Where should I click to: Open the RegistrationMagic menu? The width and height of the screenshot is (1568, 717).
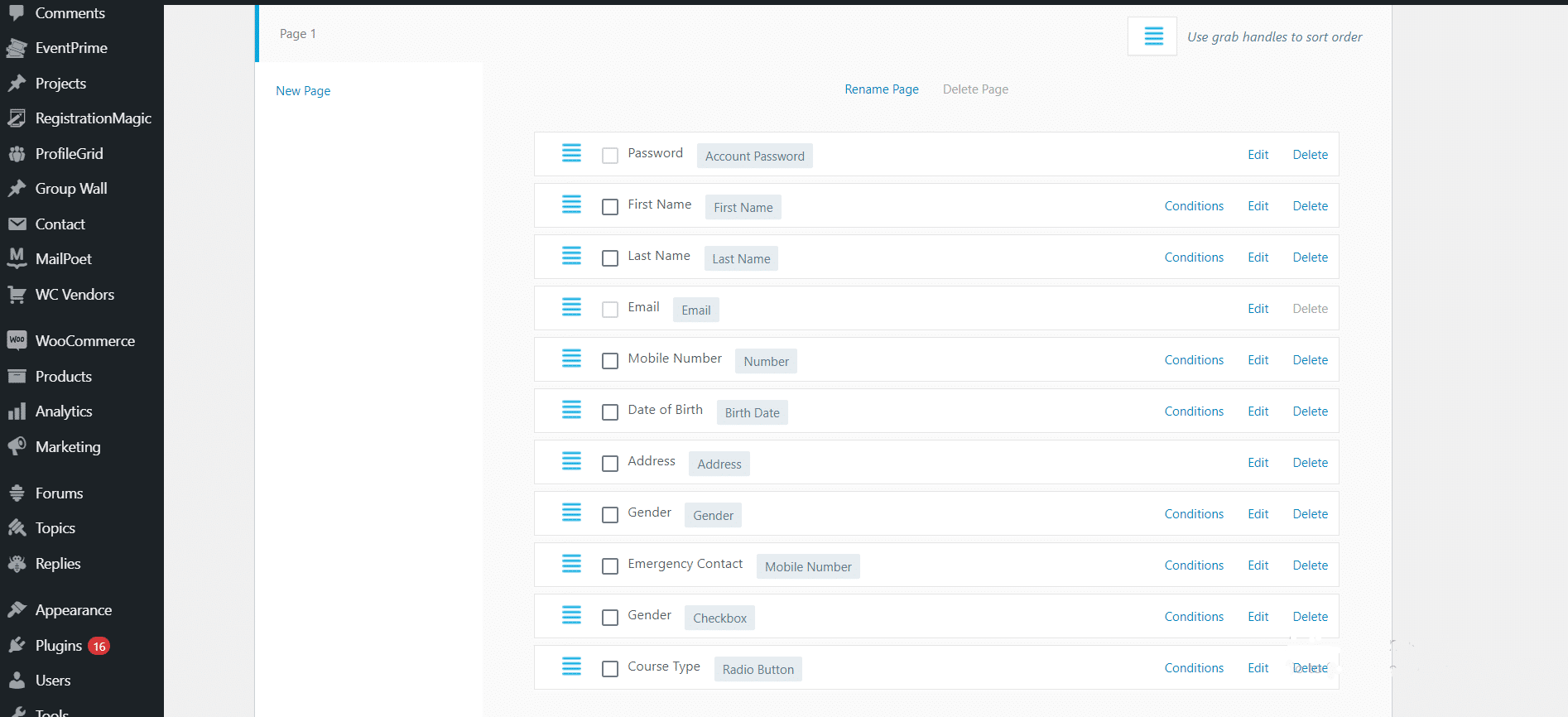(x=93, y=118)
